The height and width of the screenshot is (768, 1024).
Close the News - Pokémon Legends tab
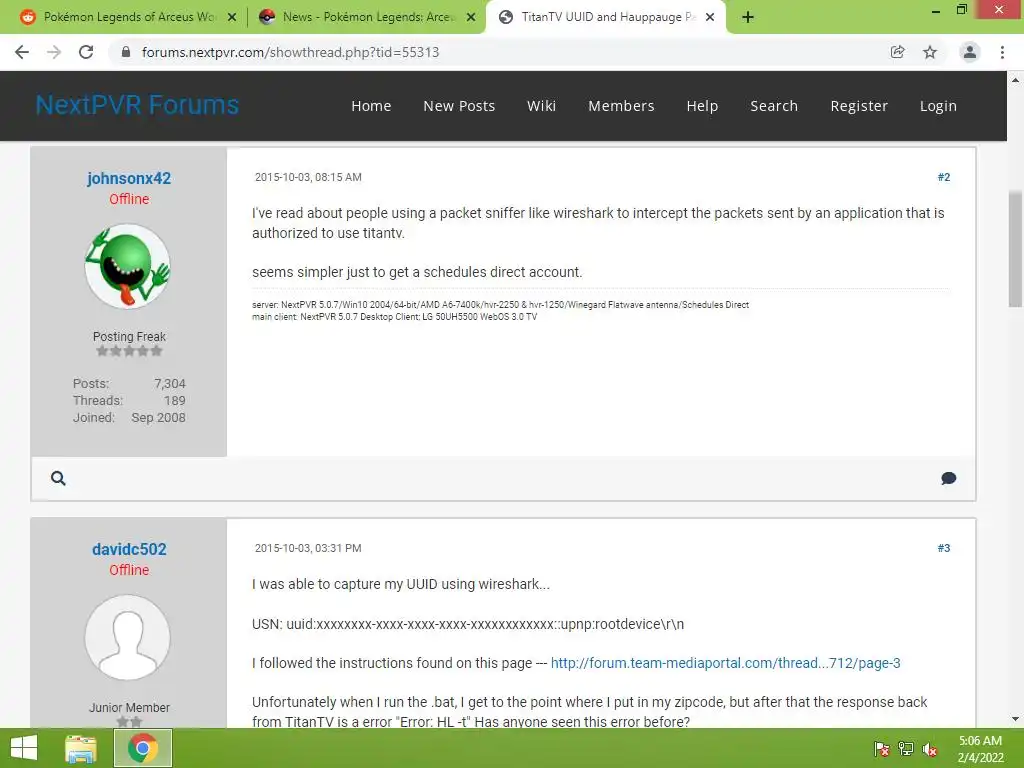coord(471,17)
